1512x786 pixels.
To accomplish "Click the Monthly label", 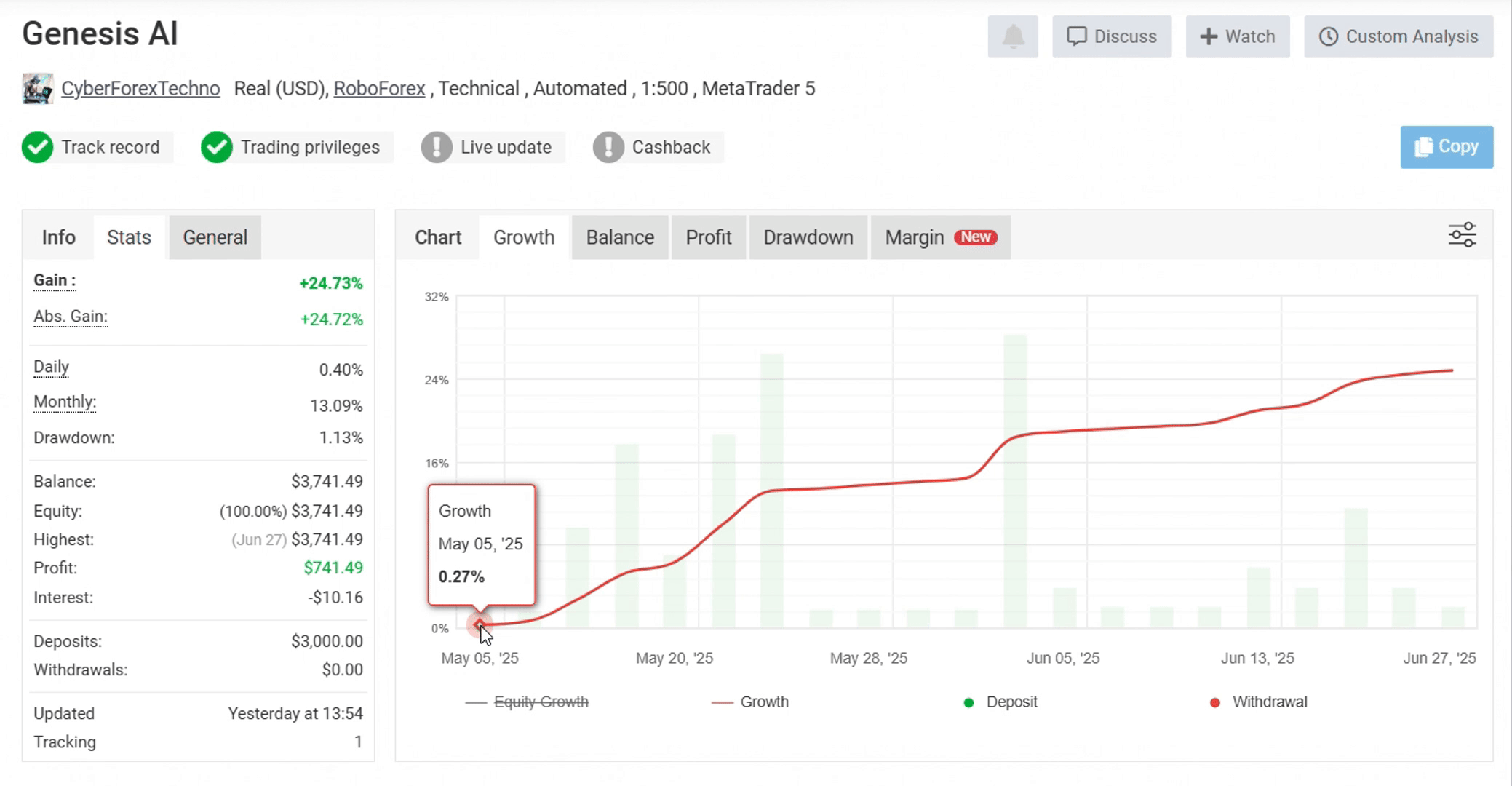I will pyautogui.click(x=65, y=402).
